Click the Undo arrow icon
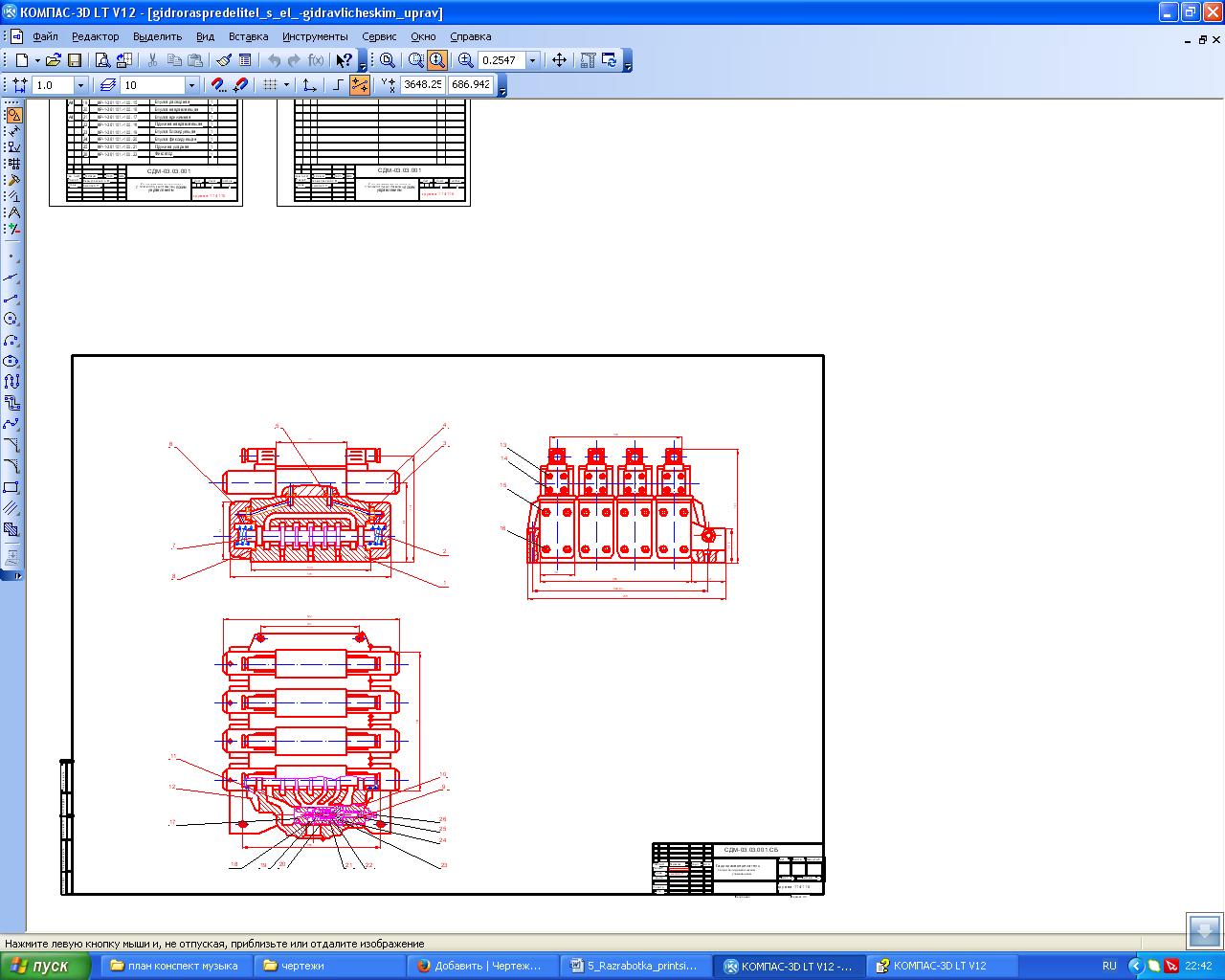This screenshot has height=980, width=1225. tap(274, 60)
